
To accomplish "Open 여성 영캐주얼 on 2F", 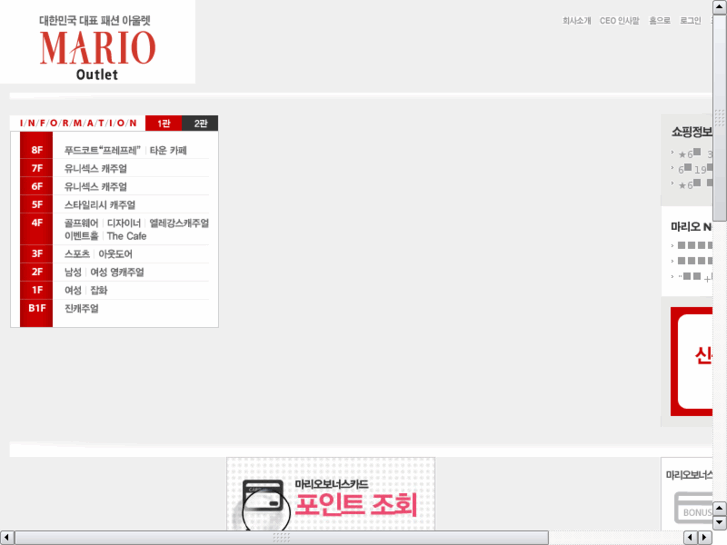I will [x=117, y=272].
